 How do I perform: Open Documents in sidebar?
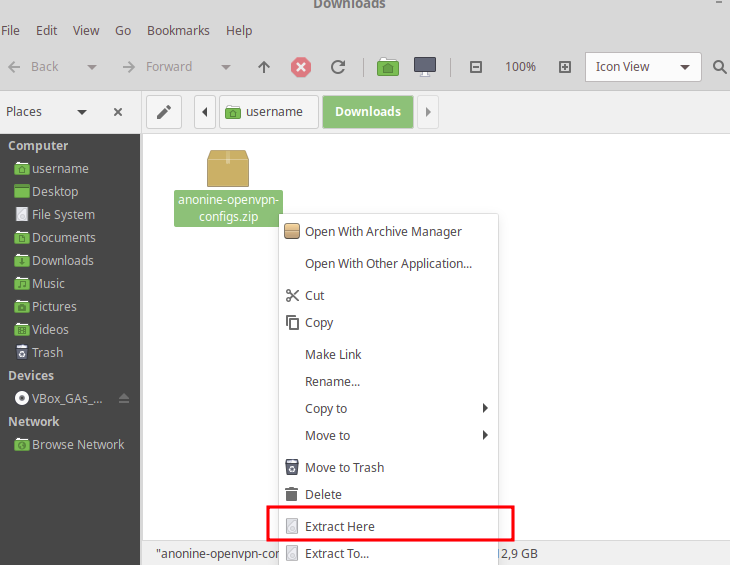[54, 237]
